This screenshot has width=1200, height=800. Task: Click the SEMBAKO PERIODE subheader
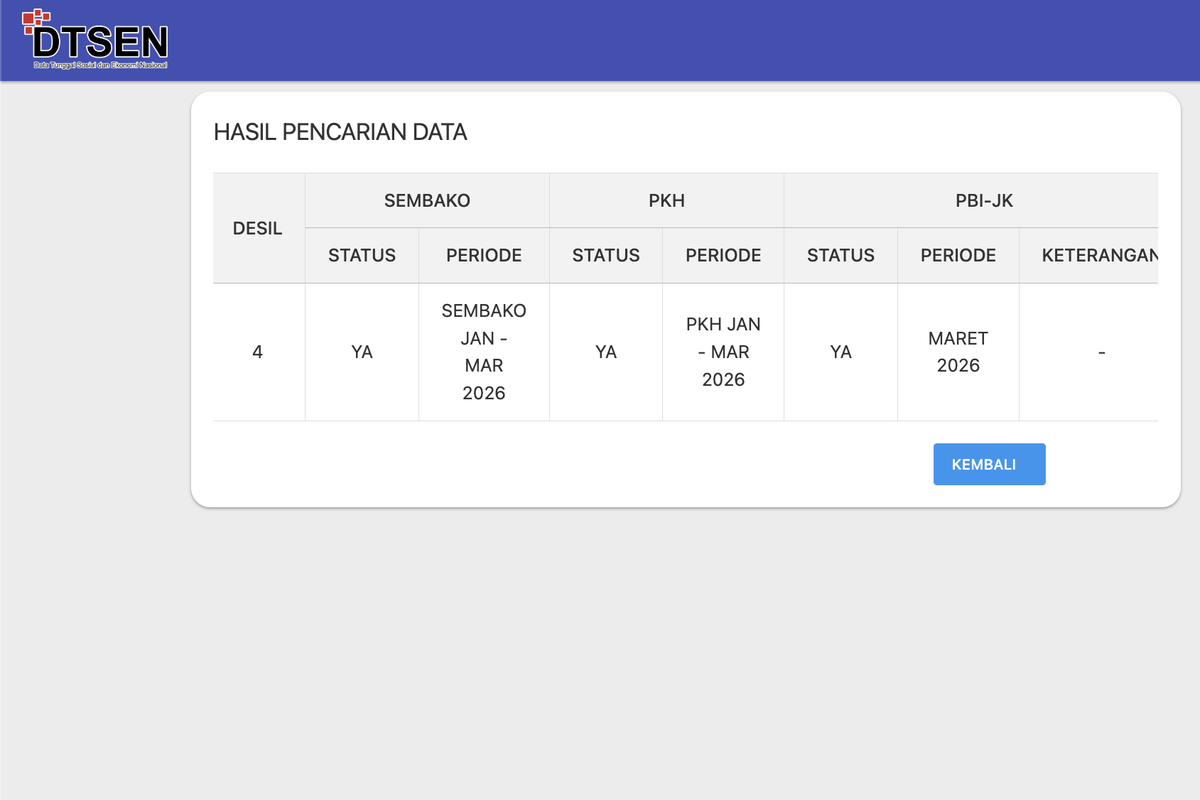pyautogui.click(x=484, y=255)
